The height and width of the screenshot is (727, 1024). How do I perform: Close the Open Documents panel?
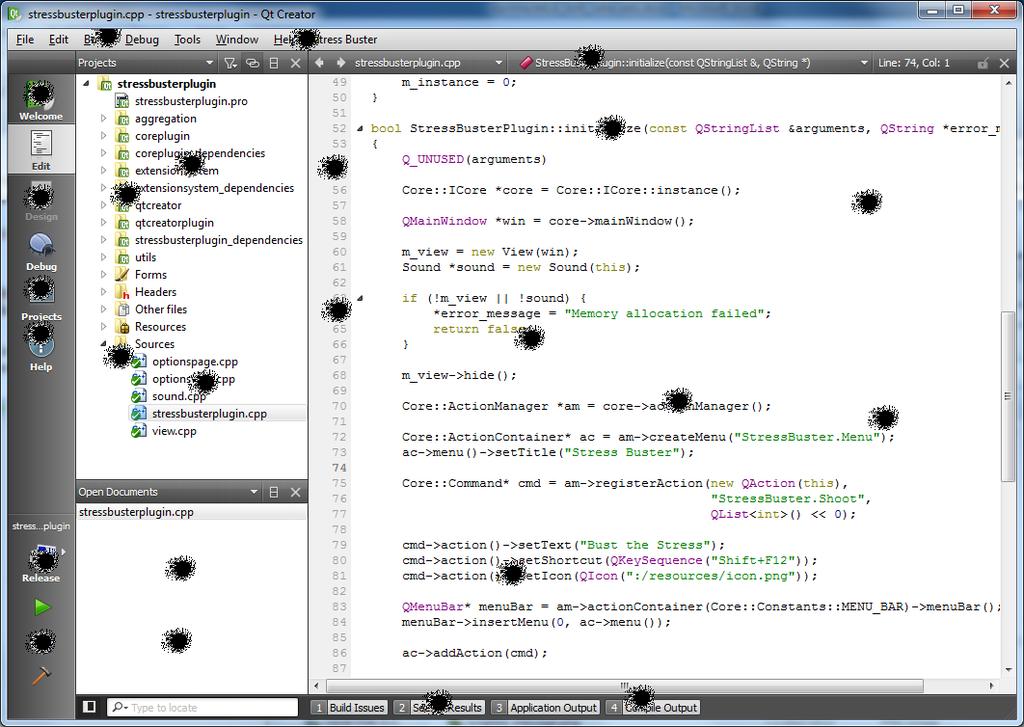point(296,492)
